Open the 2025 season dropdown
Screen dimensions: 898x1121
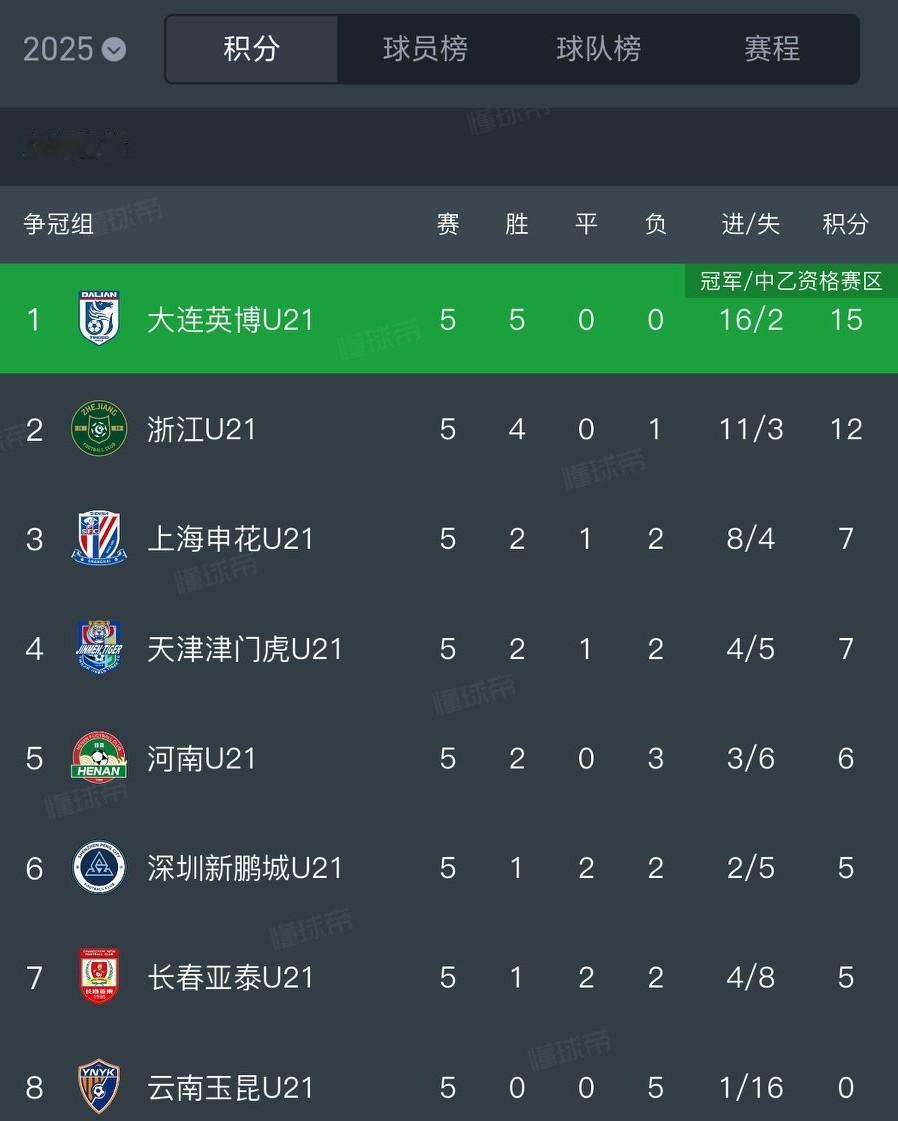(x=75, y=49)
